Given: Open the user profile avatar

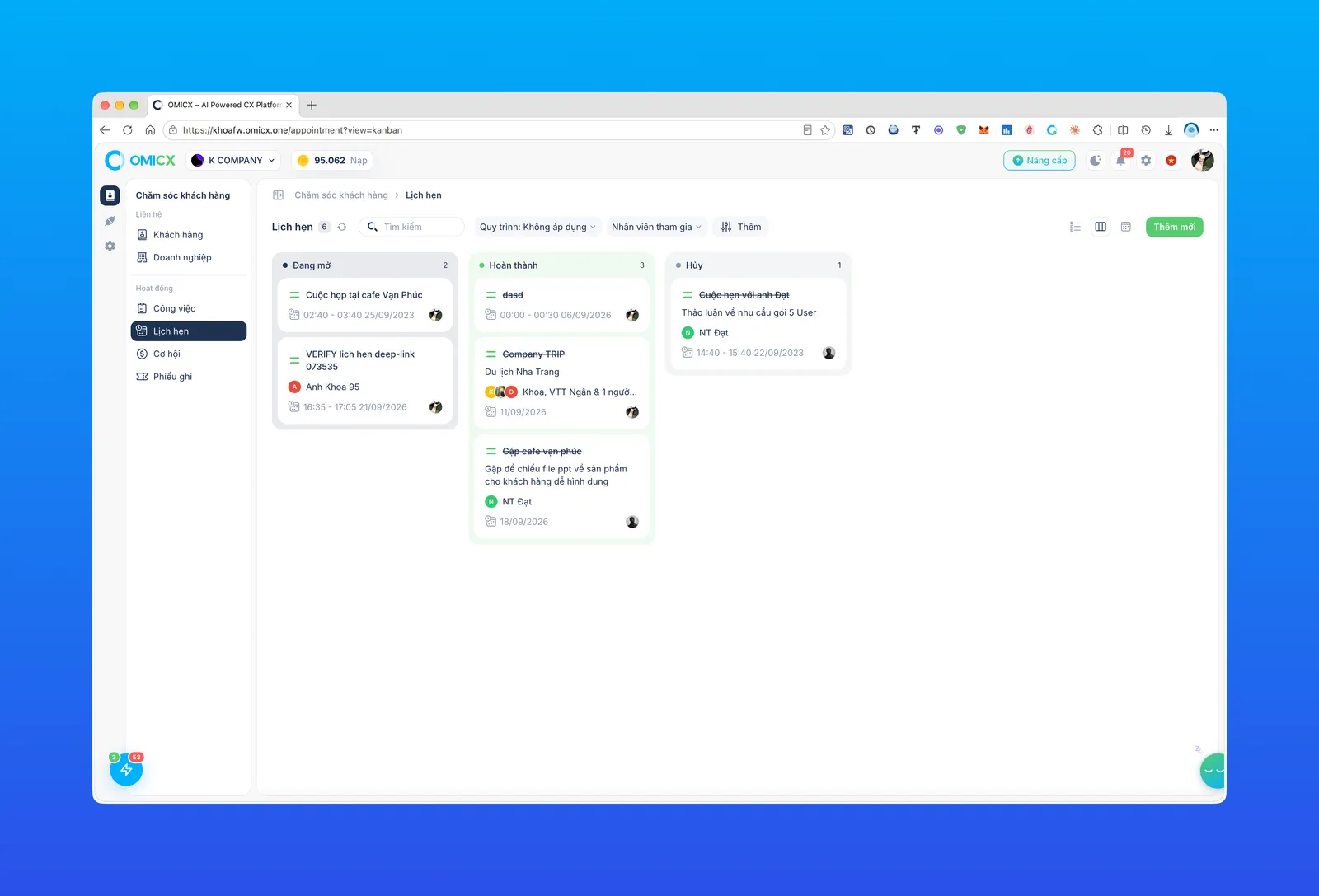Looking at the screenshot, I should click(1203, 161).
